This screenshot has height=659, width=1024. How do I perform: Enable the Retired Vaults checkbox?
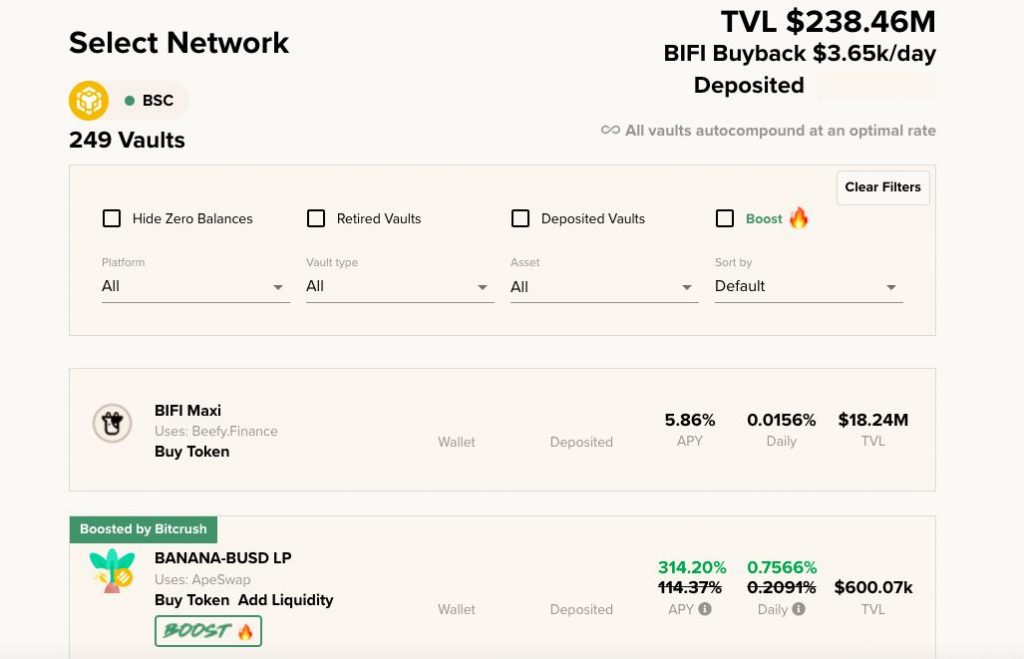316,218
